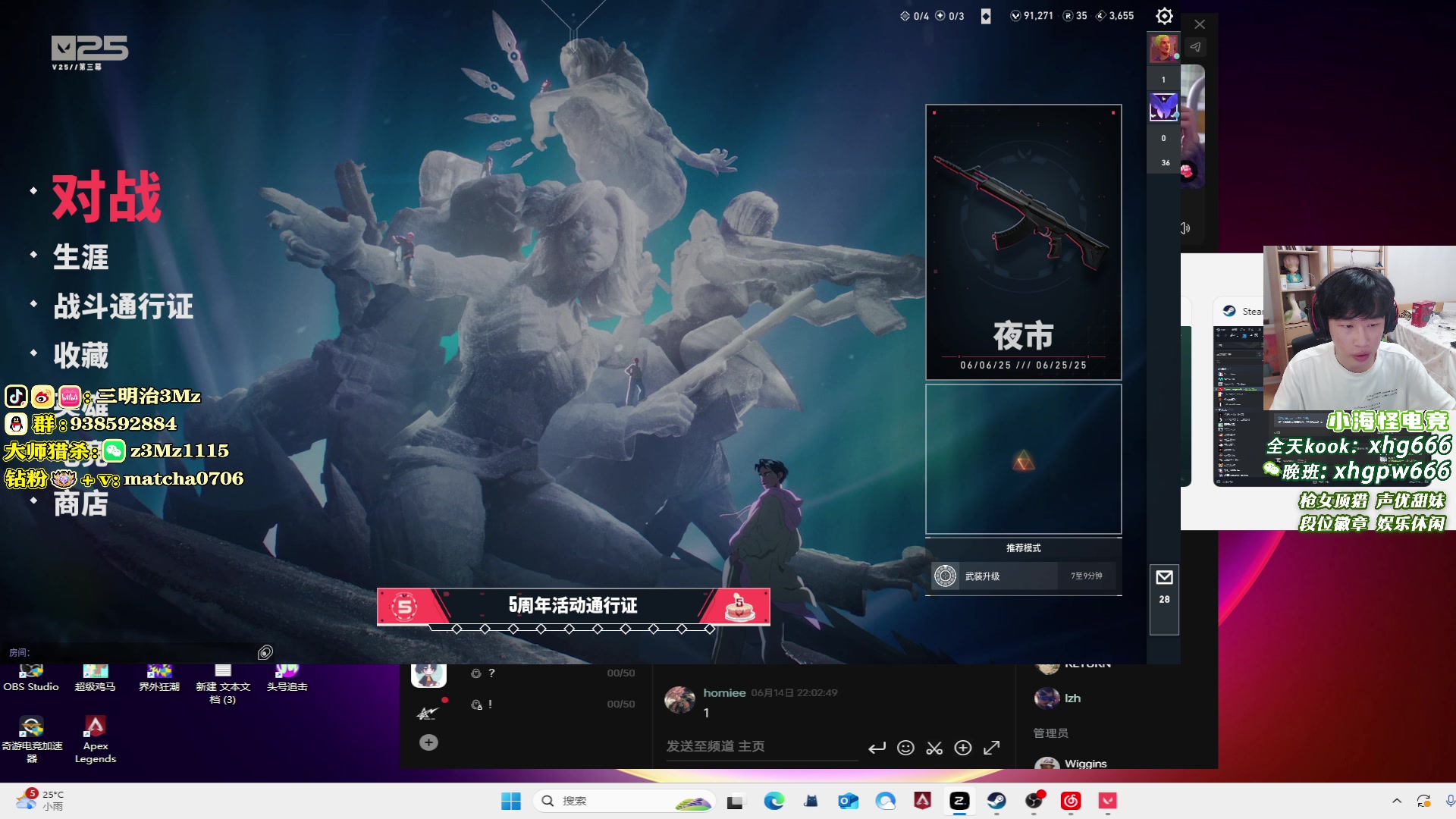The width and height of the screenshot is (1456, 819).
Task: Open the 商店 menu
Action: point(81,504)
